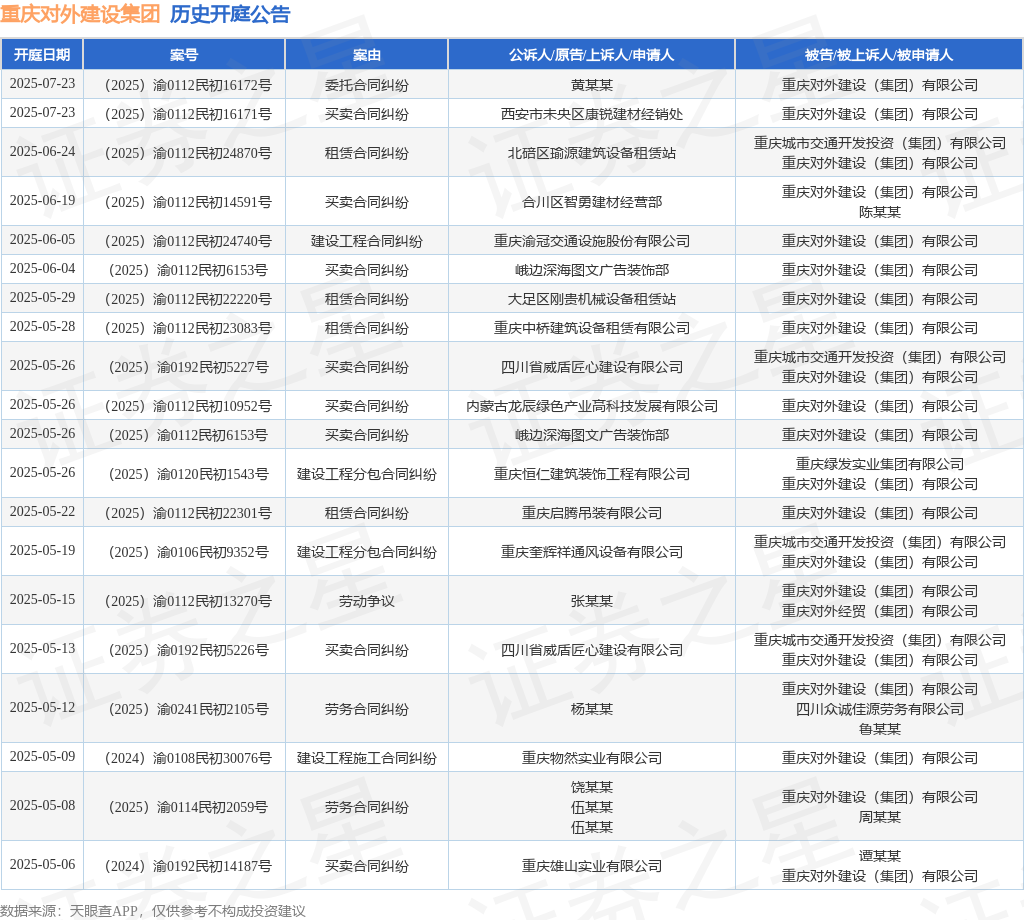The height and width of the screenshot is (920, 1024).
Task: Select plaintiff 合川区智勇建材经营部
Action: tap(592, 202)
